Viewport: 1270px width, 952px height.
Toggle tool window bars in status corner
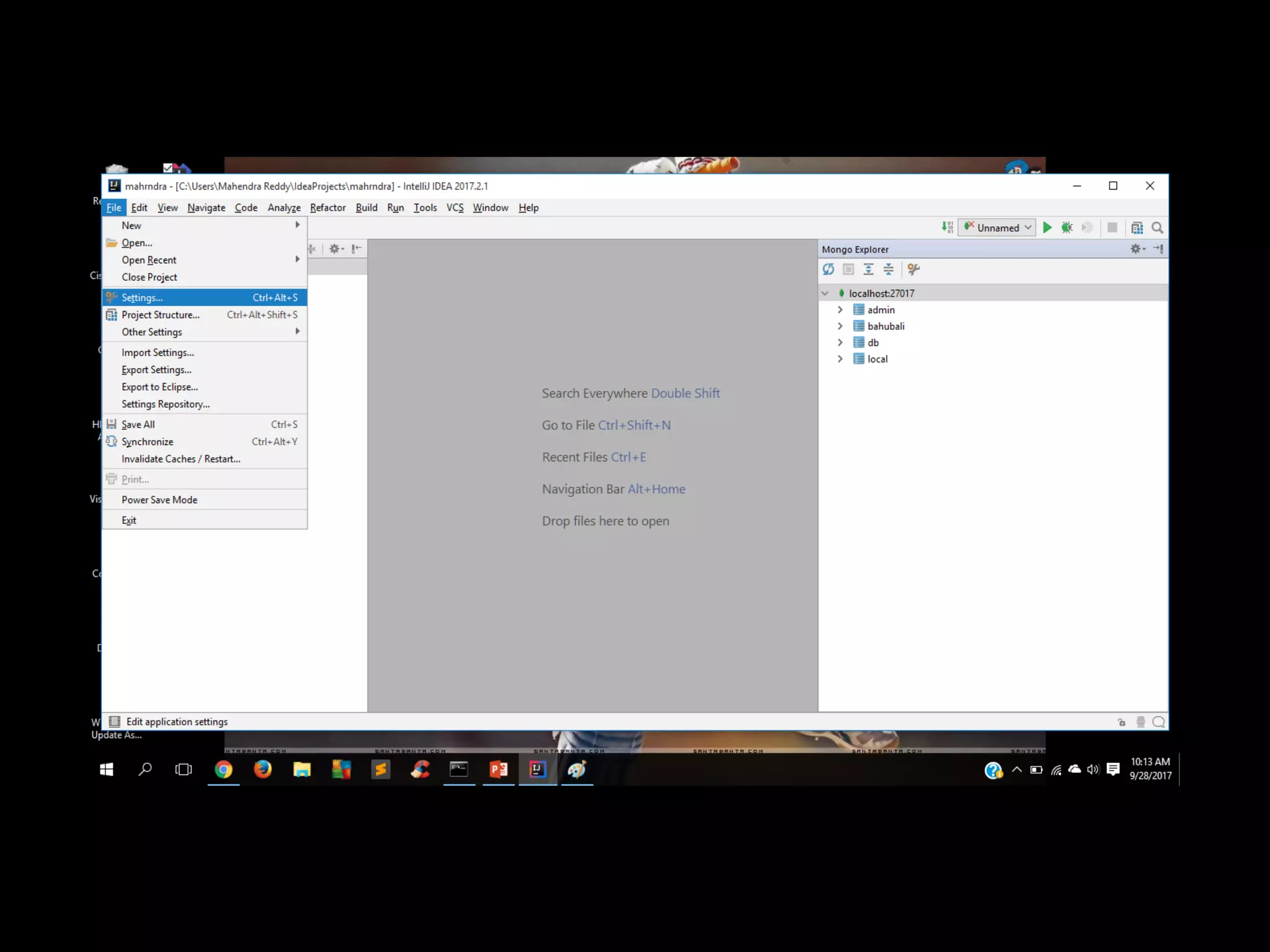[115, 721]
